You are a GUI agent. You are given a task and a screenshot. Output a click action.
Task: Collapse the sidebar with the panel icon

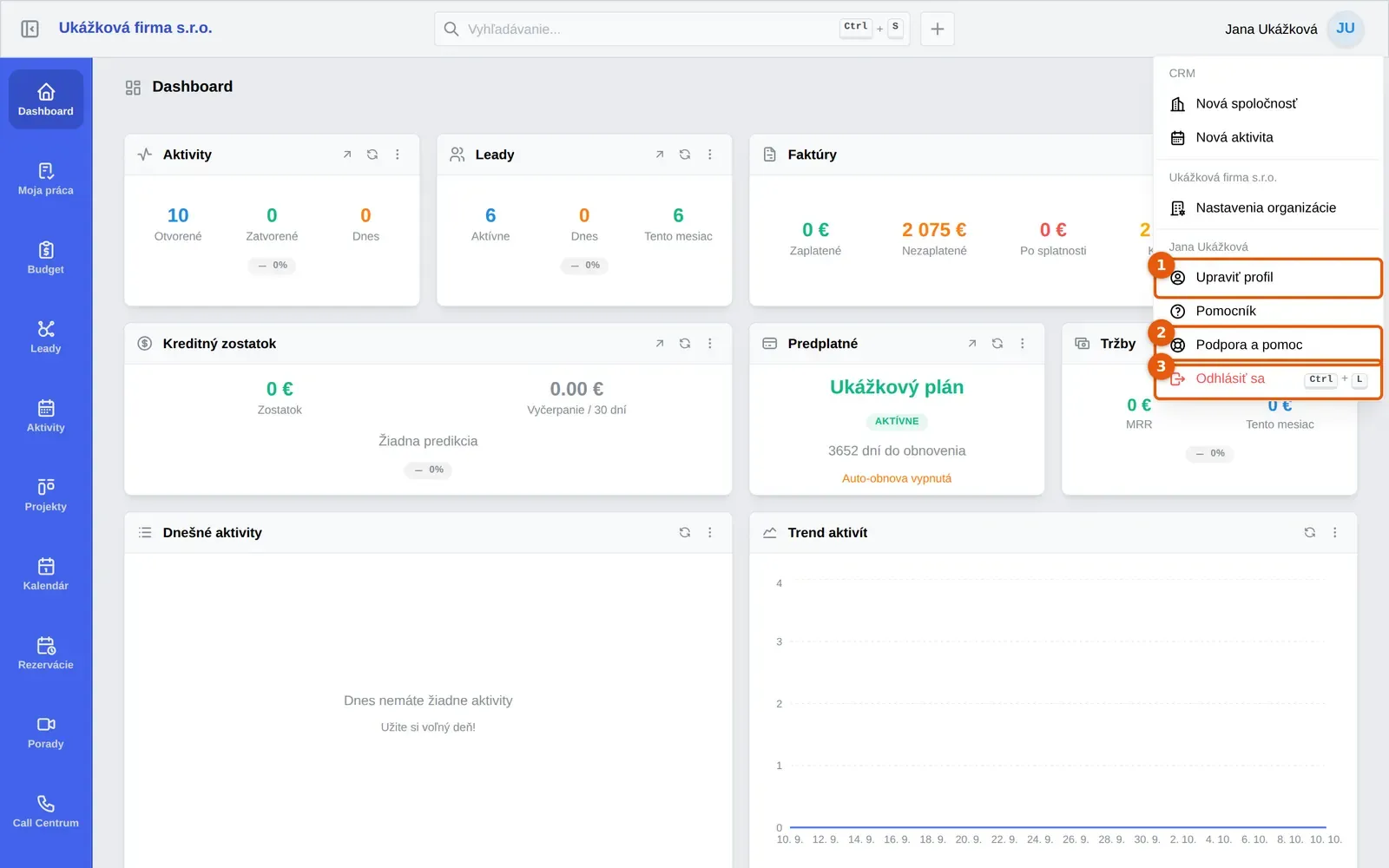pyautogui.click(x=30, y=29)
